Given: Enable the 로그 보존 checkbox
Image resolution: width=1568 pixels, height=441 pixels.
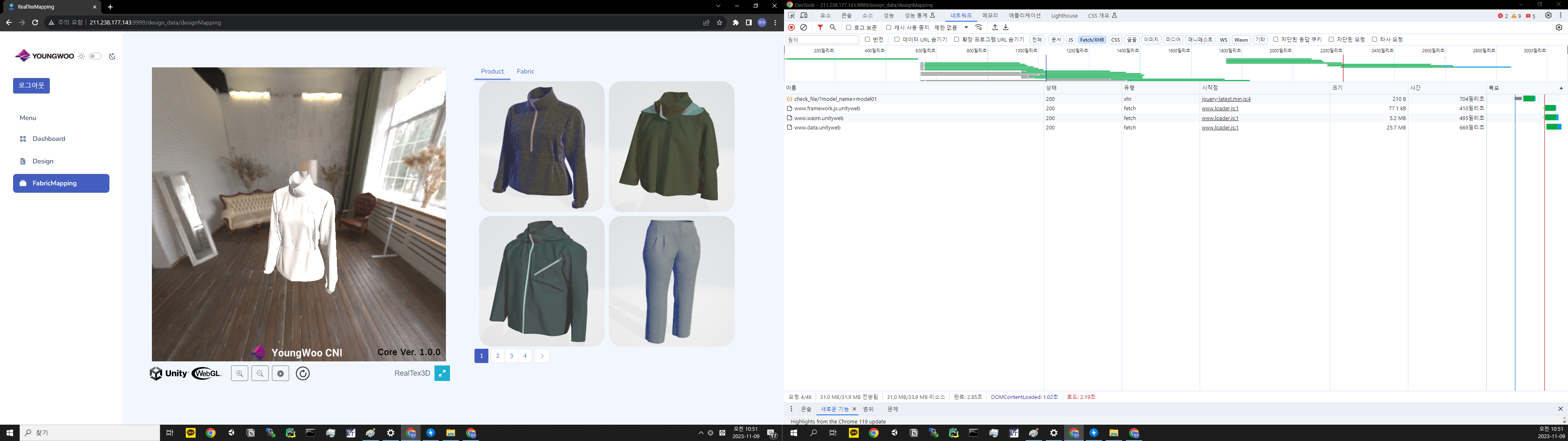Looking at the screenshot, I should pyautogui.click(x=849, y=27).
